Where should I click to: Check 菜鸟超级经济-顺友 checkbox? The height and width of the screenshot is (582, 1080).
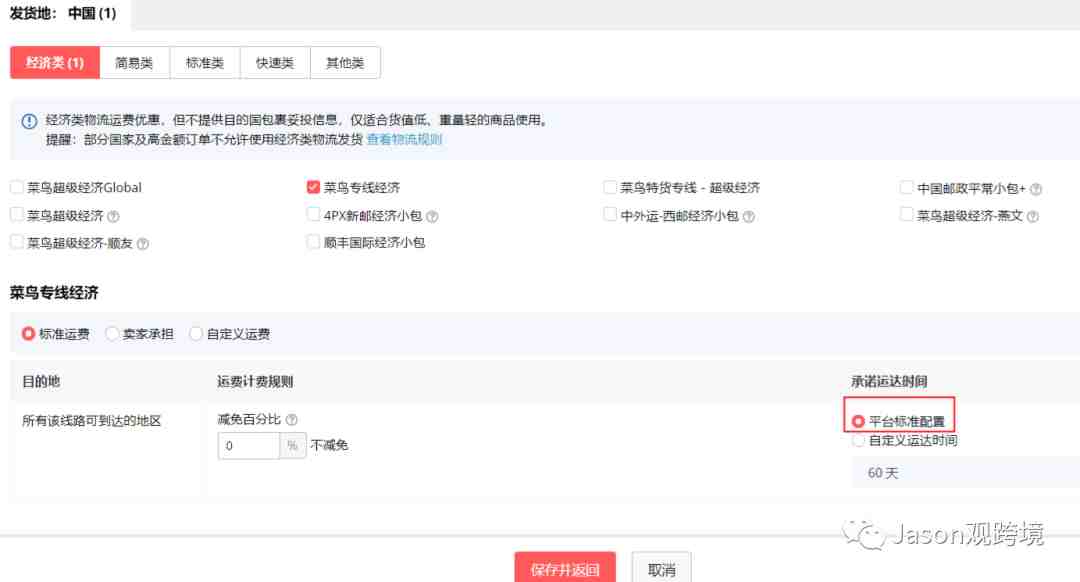pyautogui.click(x=17, y=242)
